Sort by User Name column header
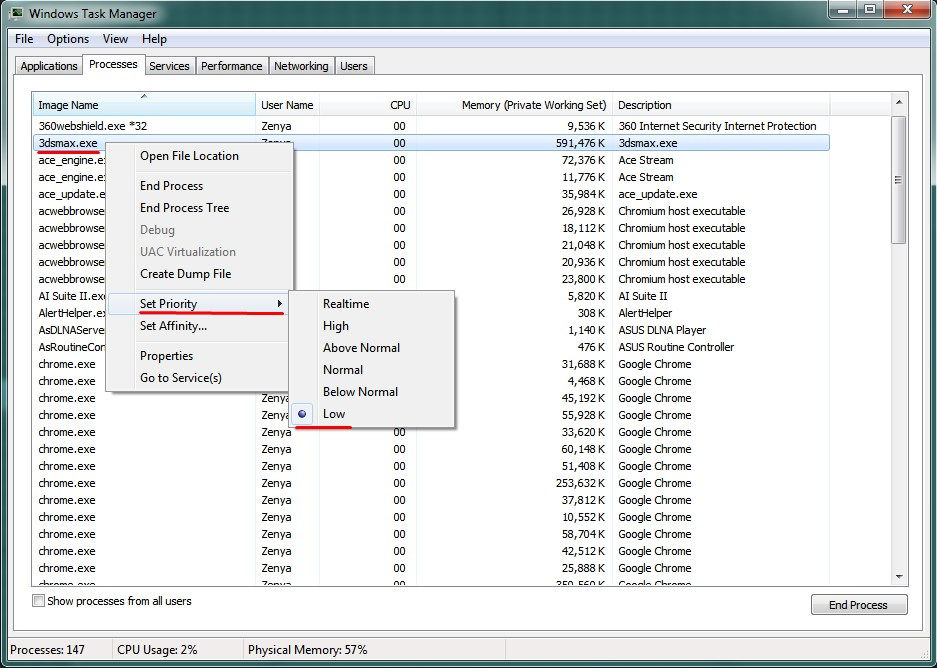937x668 pixels. click(287, 105)
